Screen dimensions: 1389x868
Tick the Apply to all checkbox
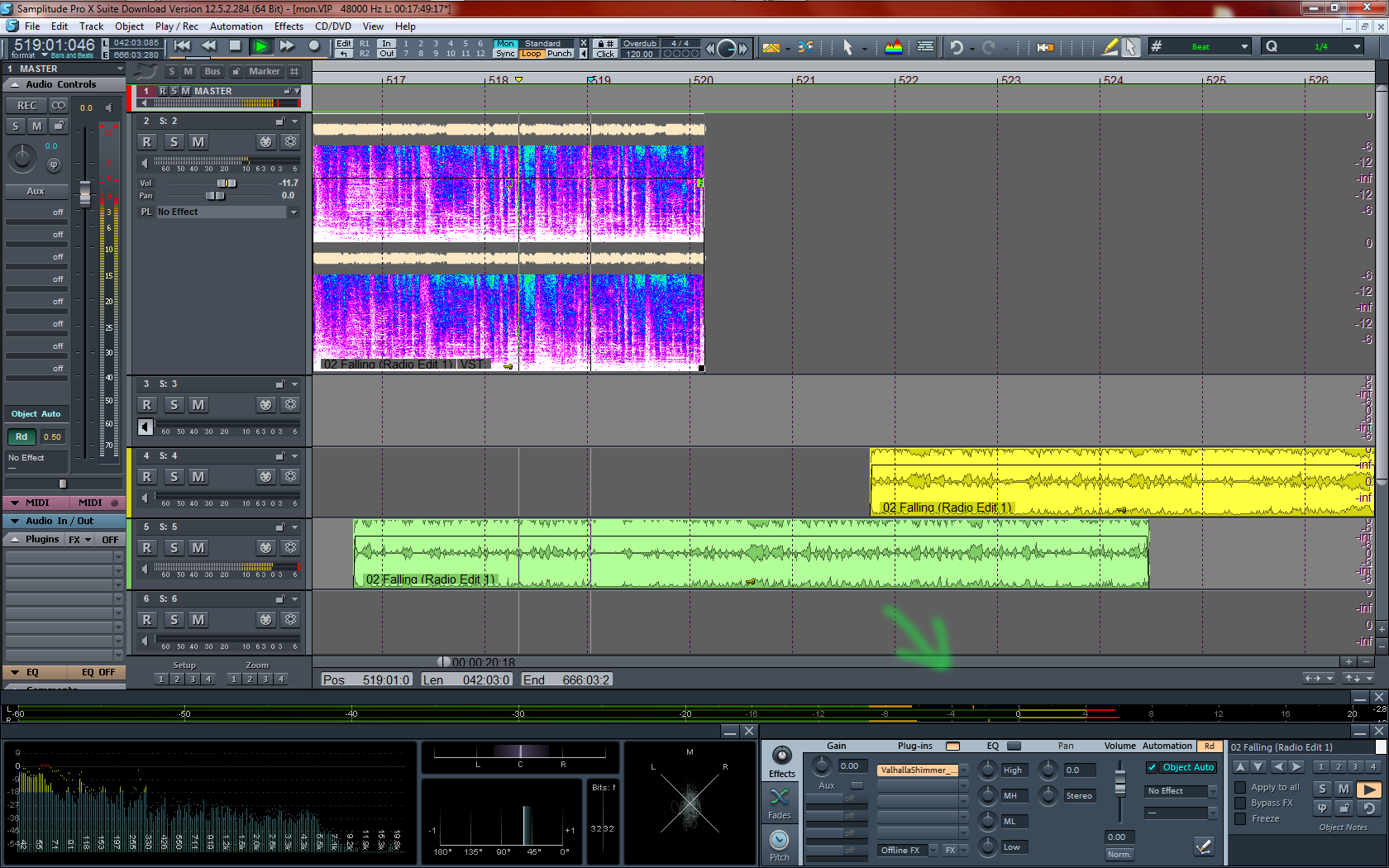point(1240,787)
